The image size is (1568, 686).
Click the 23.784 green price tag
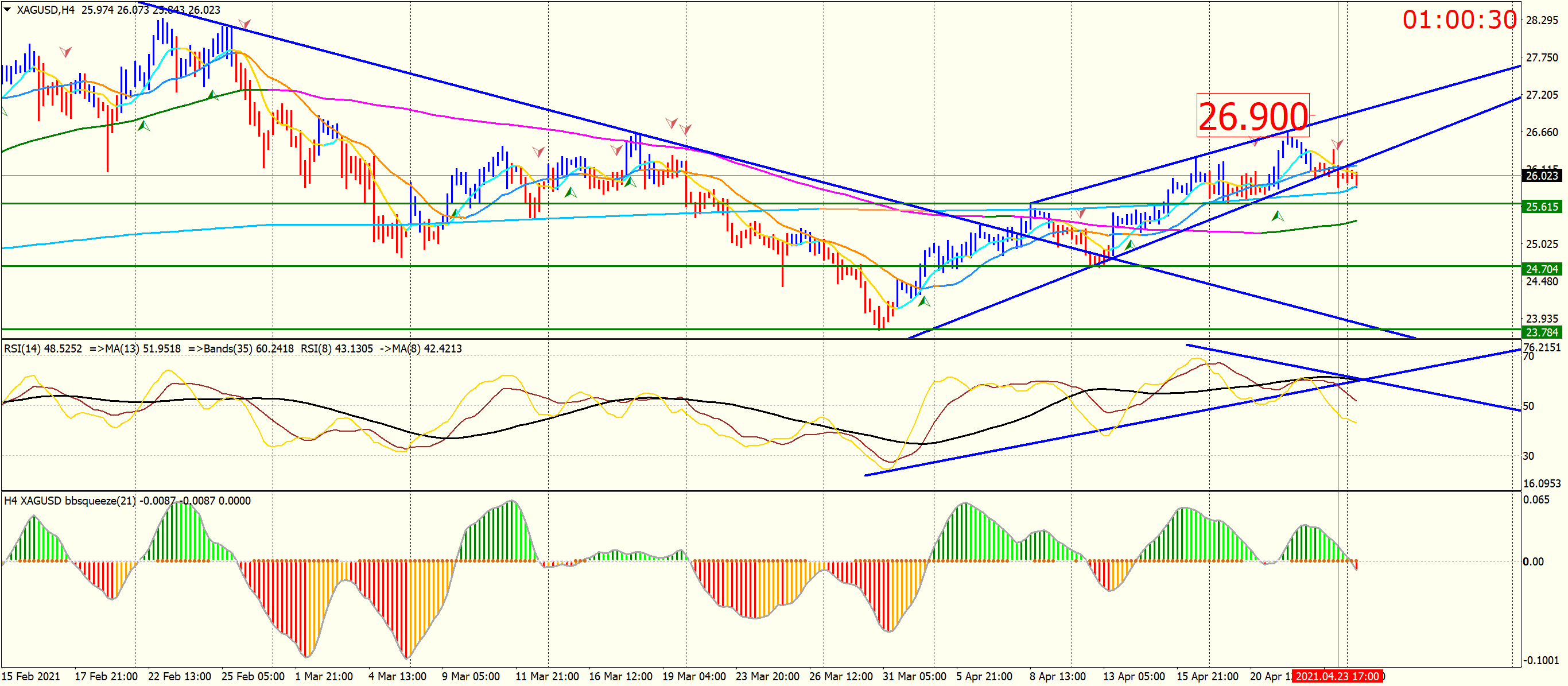coord(1541,332)
